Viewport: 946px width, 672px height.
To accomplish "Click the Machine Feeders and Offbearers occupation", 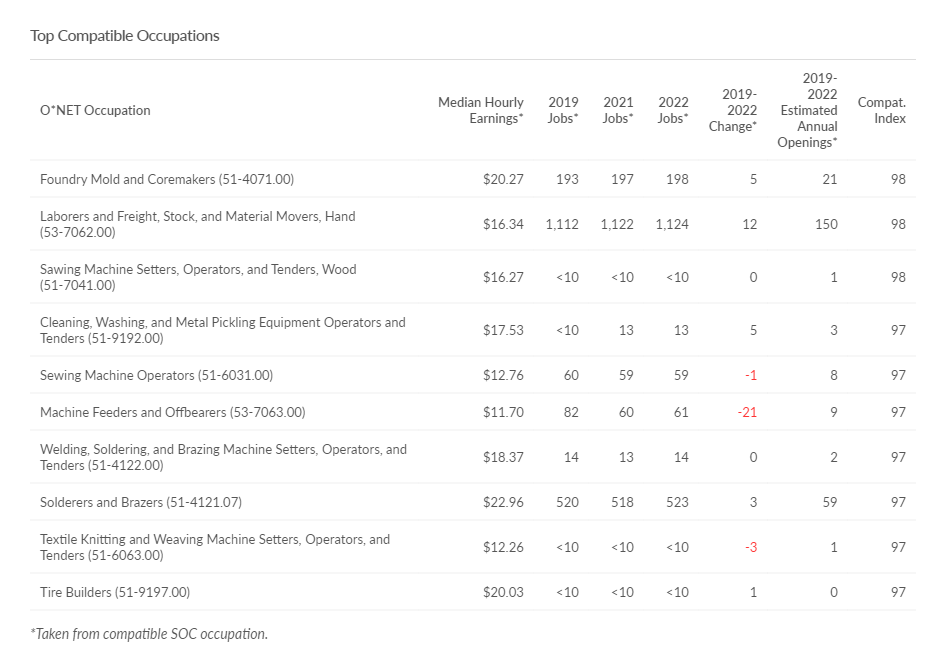I will click(x=173, y=412).
